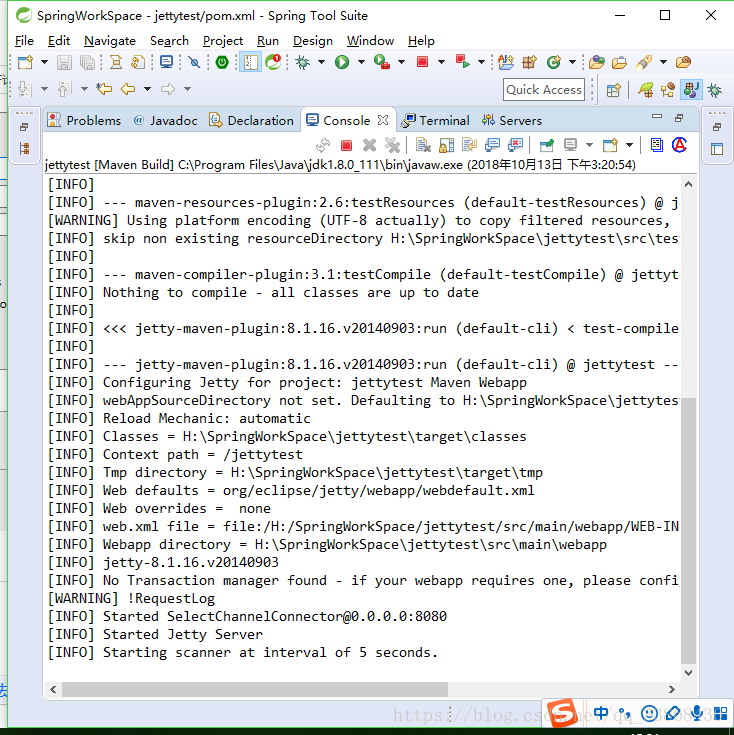
Task: Click the Display Selected Console icon
Action: pyautogui.click(x=570, y=145)
